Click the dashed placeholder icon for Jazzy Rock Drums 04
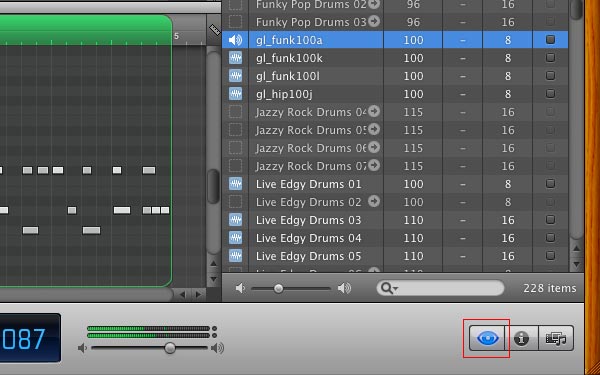The width and height of the screenshot is (600, 375). point(235,112)
